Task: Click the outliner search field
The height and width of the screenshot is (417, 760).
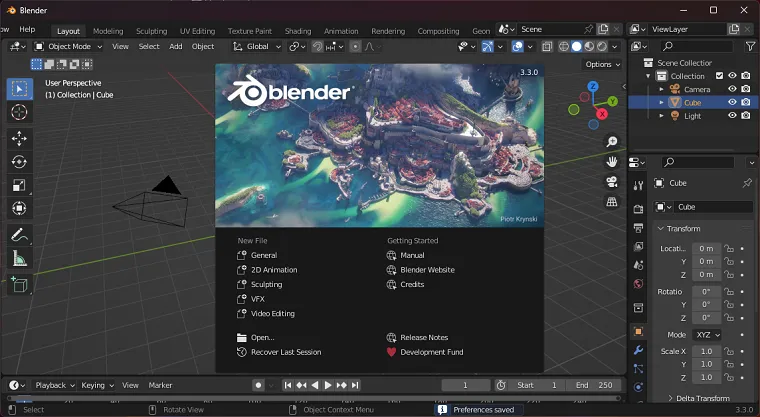Action: click(x=697, y=46)
